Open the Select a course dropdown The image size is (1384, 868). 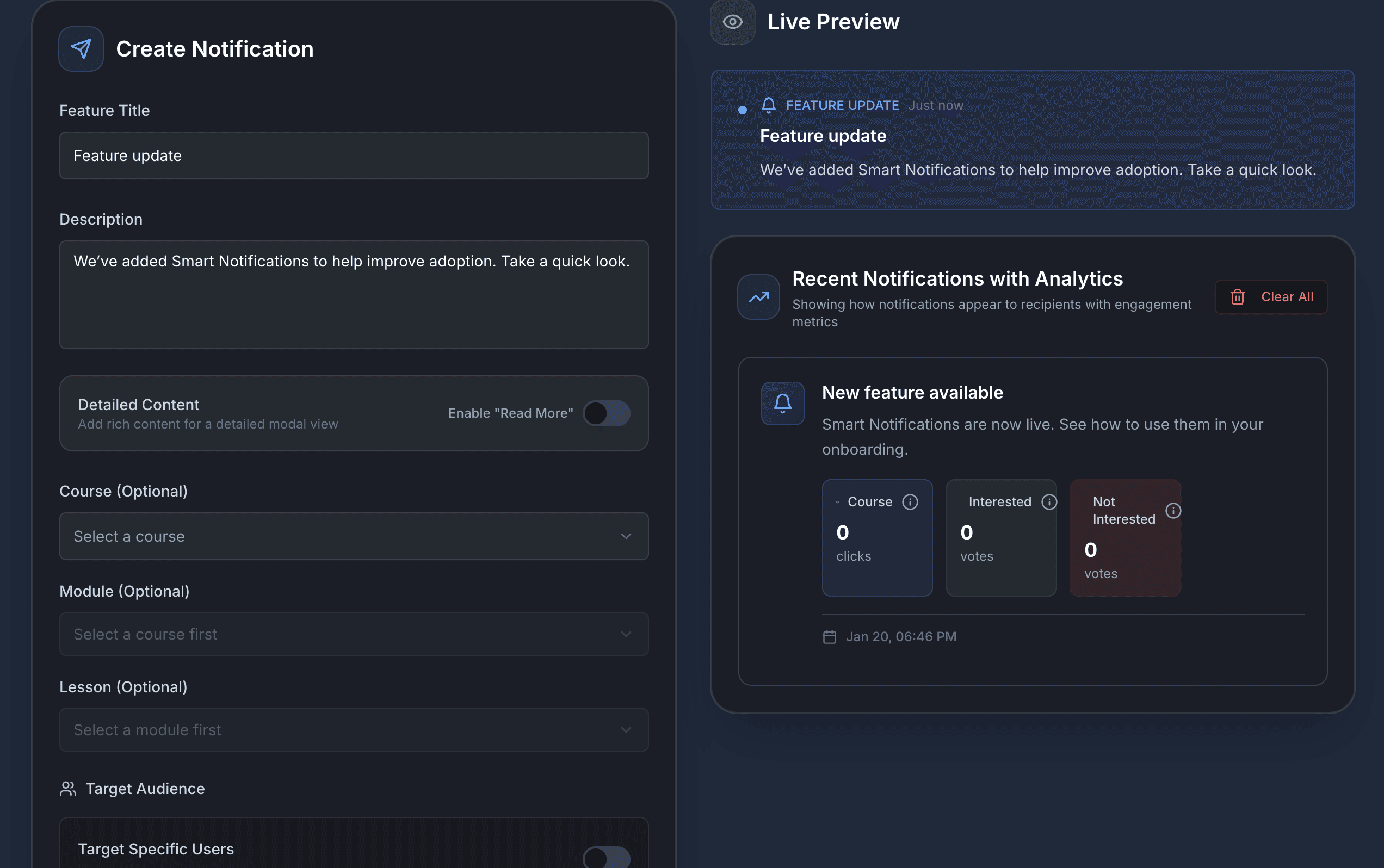coord(354,536)
